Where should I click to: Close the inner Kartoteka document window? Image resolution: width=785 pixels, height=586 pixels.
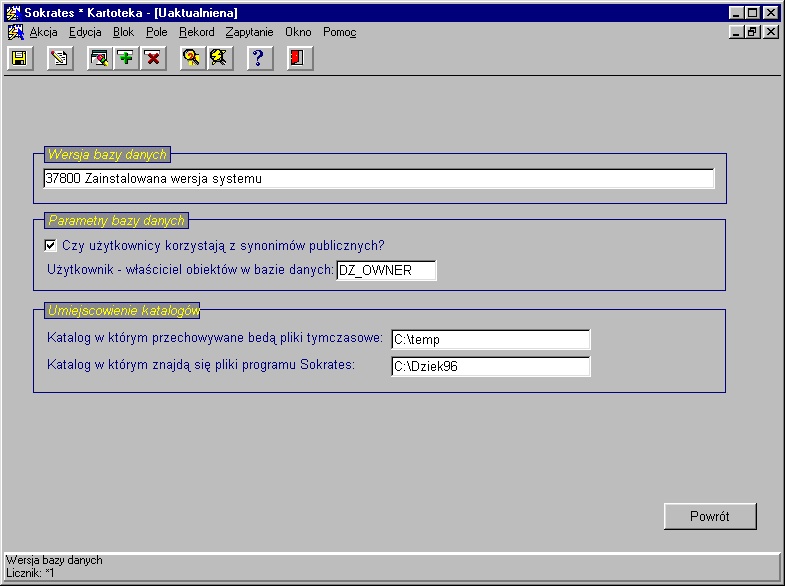(x=771, y=32)
